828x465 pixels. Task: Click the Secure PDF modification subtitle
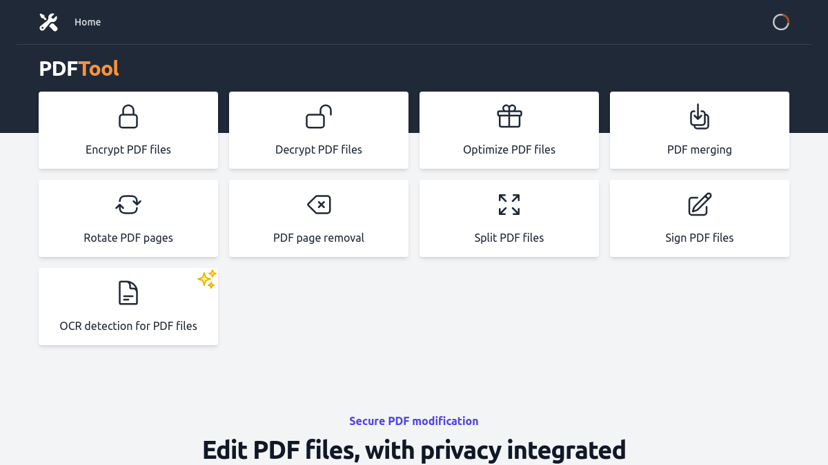click(x=414, y=421)
